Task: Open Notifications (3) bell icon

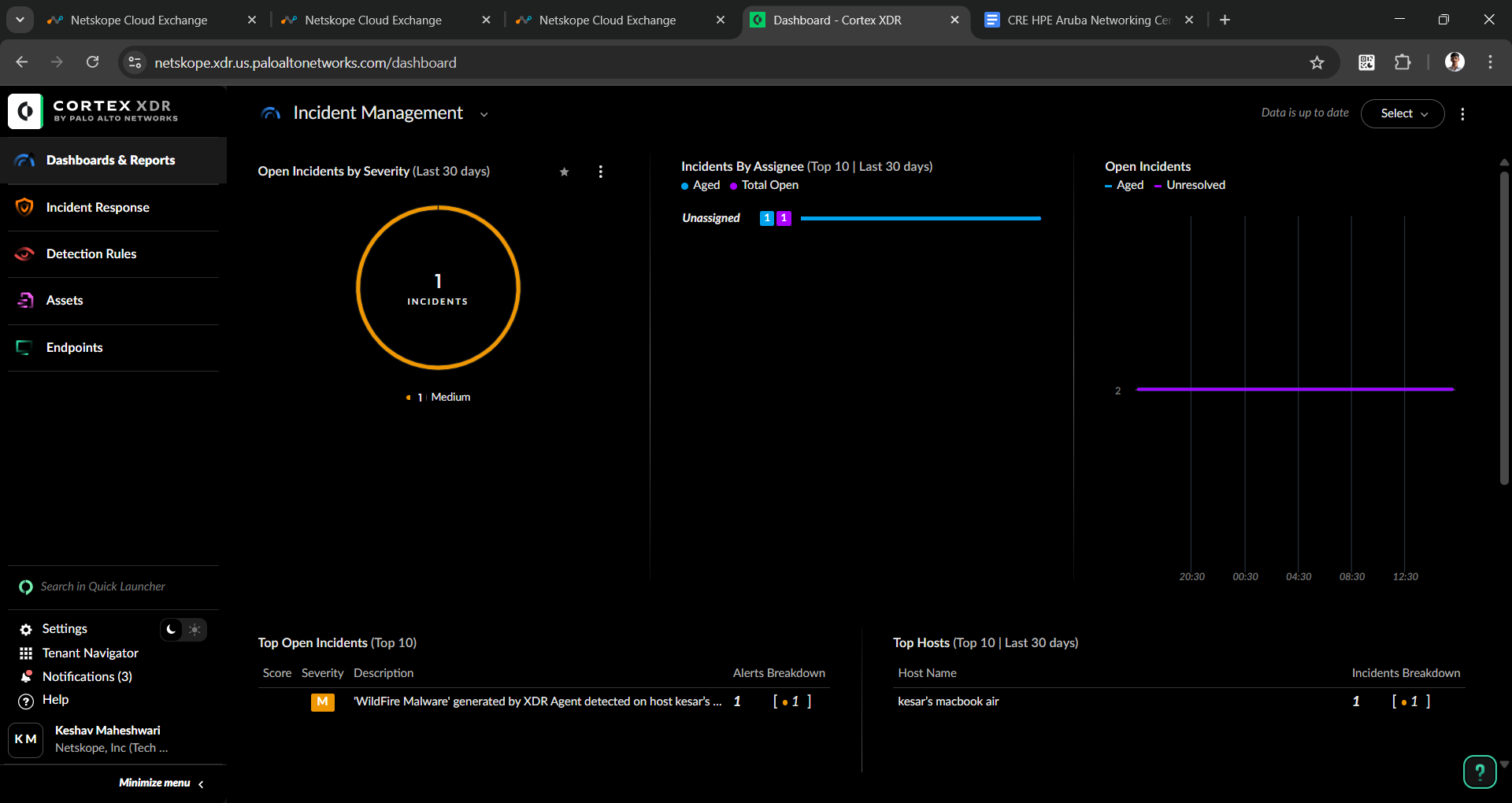Action: tap(26, 677)
